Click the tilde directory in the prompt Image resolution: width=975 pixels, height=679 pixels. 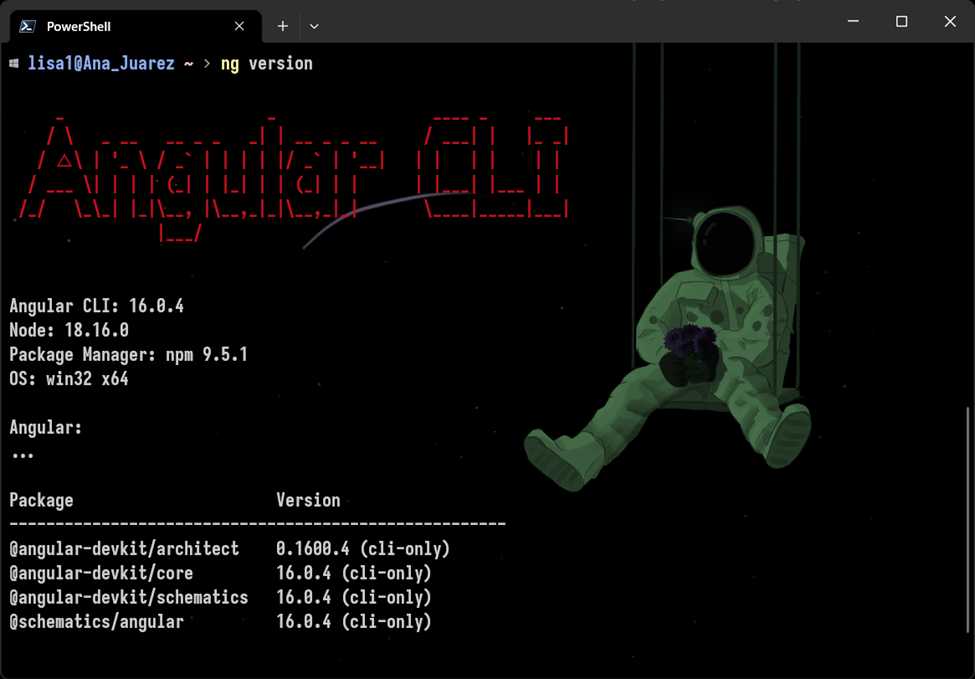coord(188,64)
